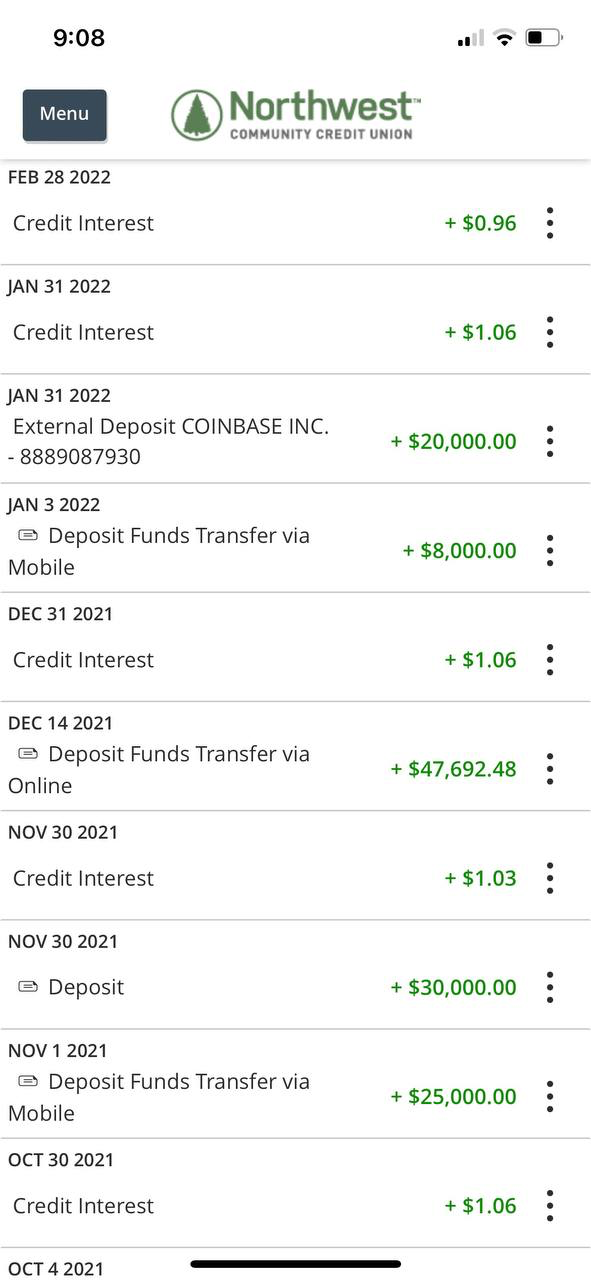Click the Coinbase deposit description text
The height and width of the screenshot is (1280, 591).
[x=168, y=425]
